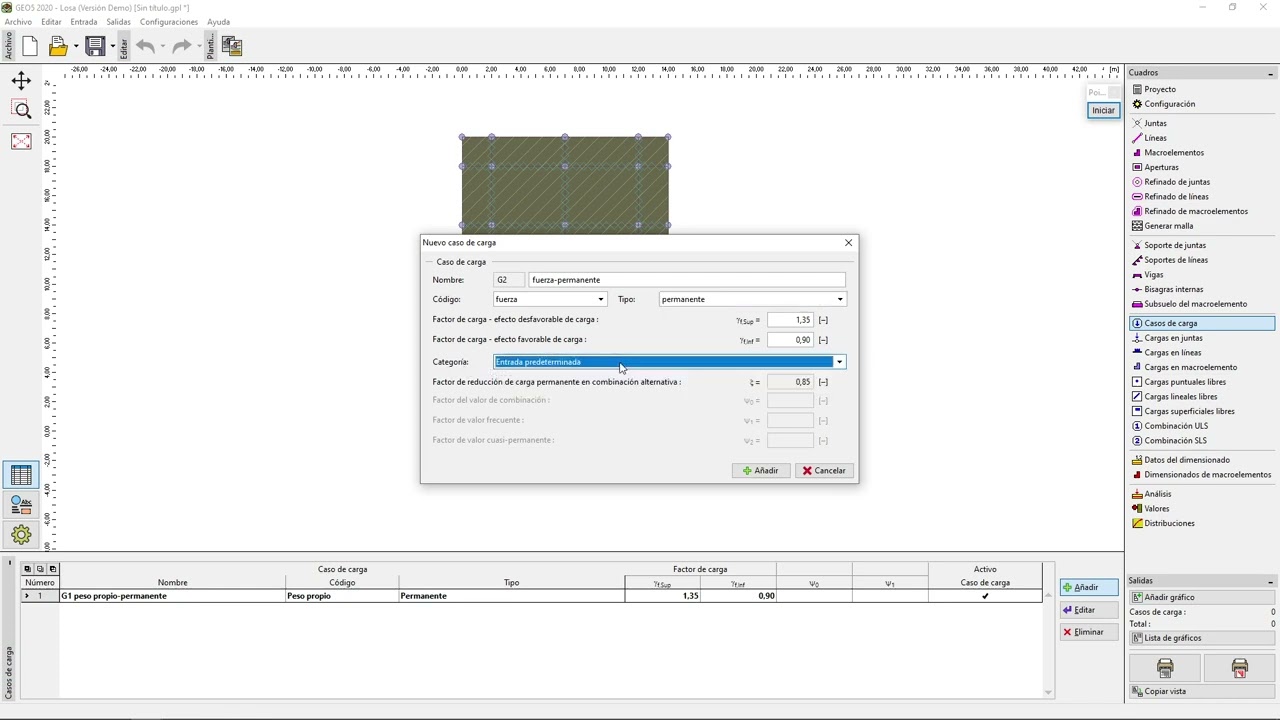Click the Copiar vista button
Image resolution: width=1280 pixels, height=720 pixels.
pyautogui.click(x=1202, y=691)
